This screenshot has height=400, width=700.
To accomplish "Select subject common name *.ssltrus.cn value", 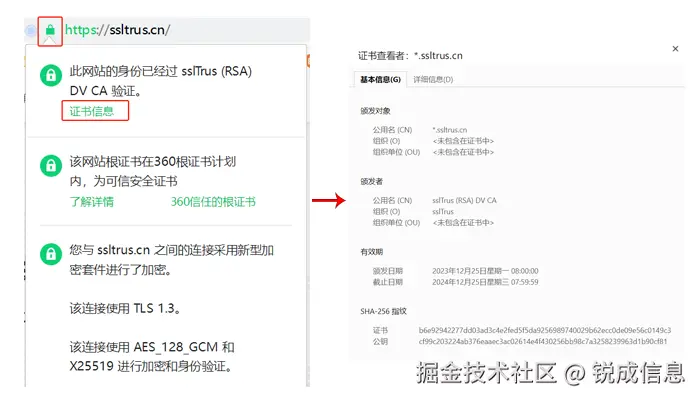I will pyautogui.click(x=450, y=130).
